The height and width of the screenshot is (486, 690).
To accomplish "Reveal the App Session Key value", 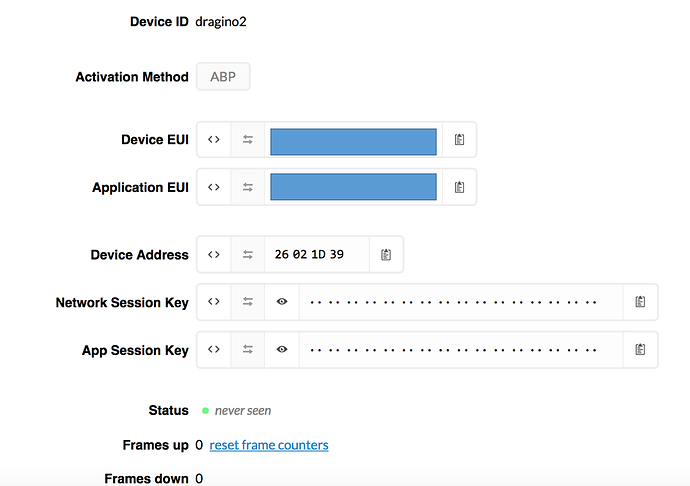I will pyautogui.click(x=282, y=350).
